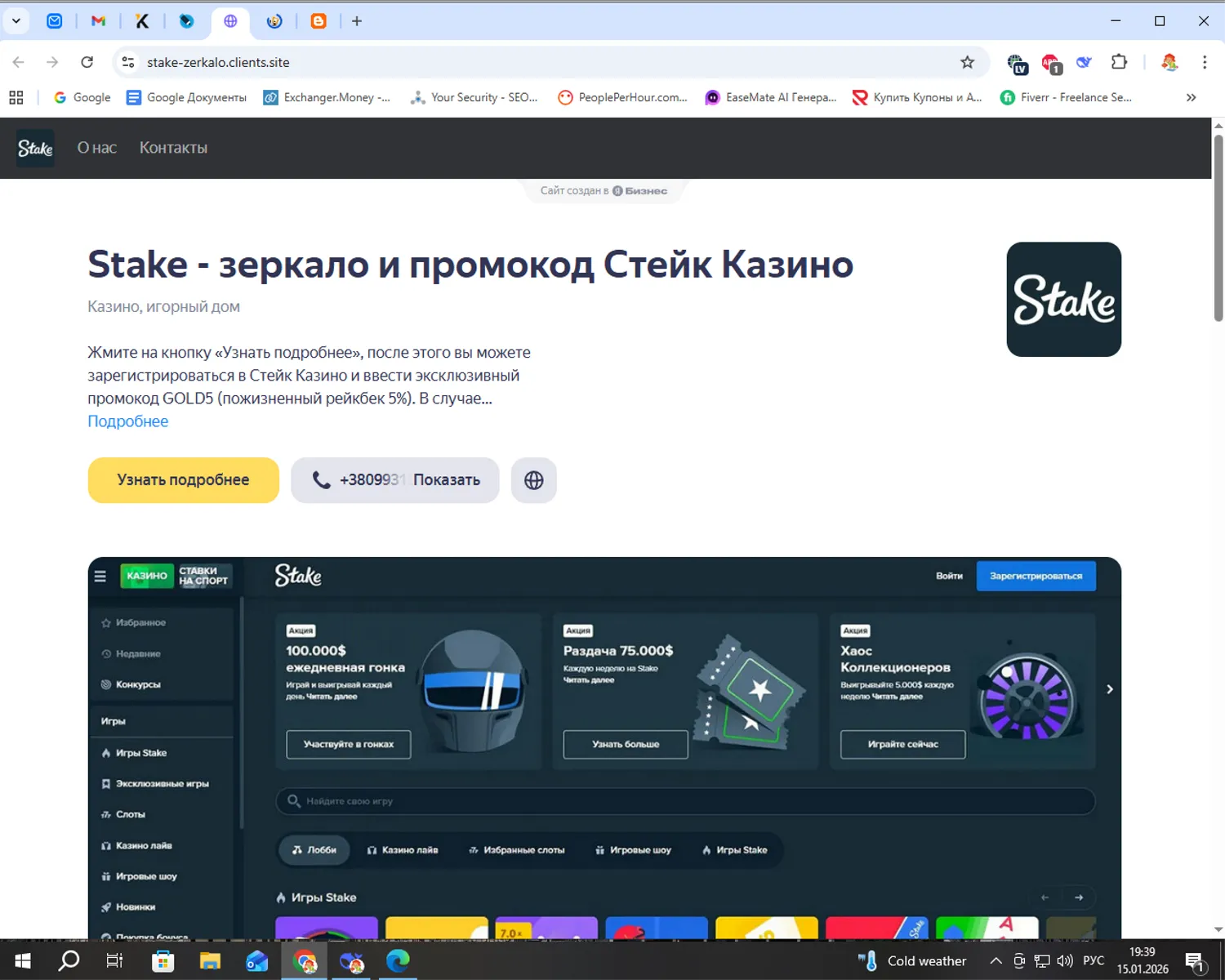Click the scrollbar down arrow
1225x980 pixels.
click(1218, 929)
